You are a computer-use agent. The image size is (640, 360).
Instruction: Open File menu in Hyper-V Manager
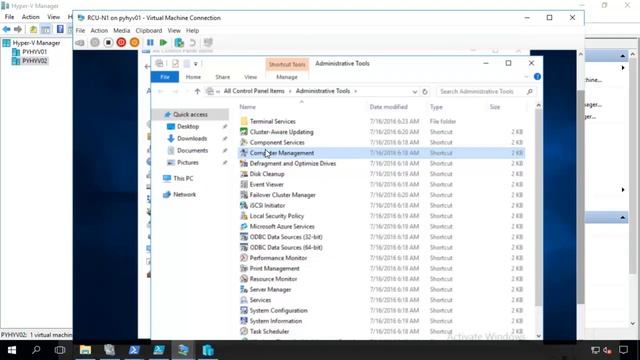coord(9,17)
